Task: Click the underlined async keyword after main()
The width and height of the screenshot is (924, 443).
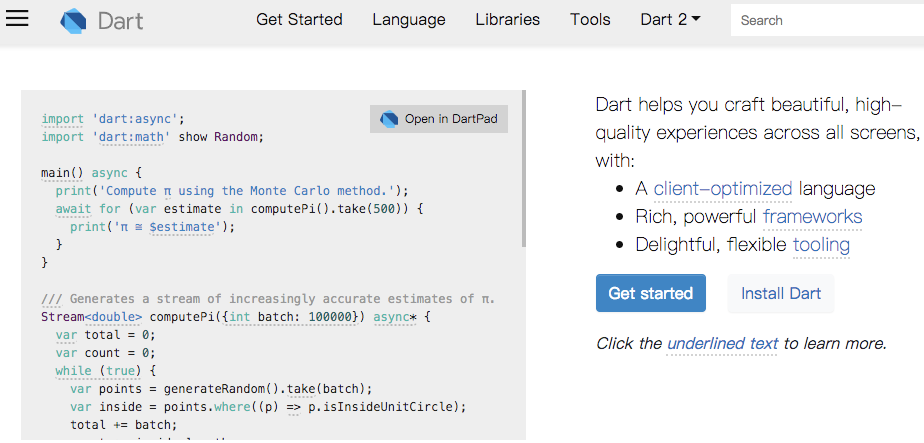Action: click(110, 173)
